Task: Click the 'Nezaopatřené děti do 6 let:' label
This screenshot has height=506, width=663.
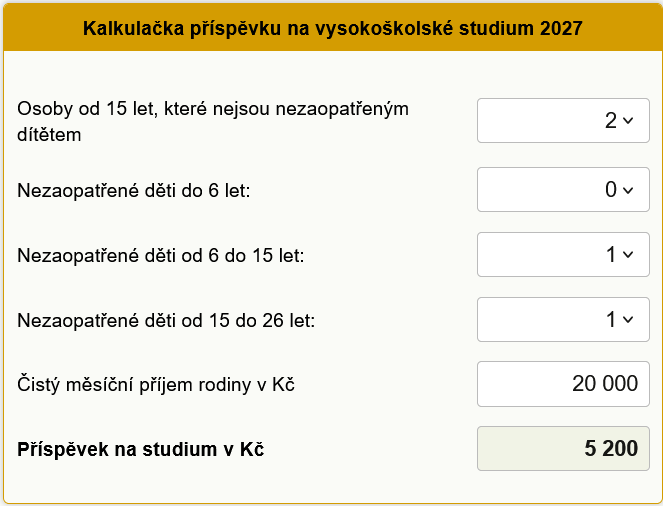Action: 133,189
